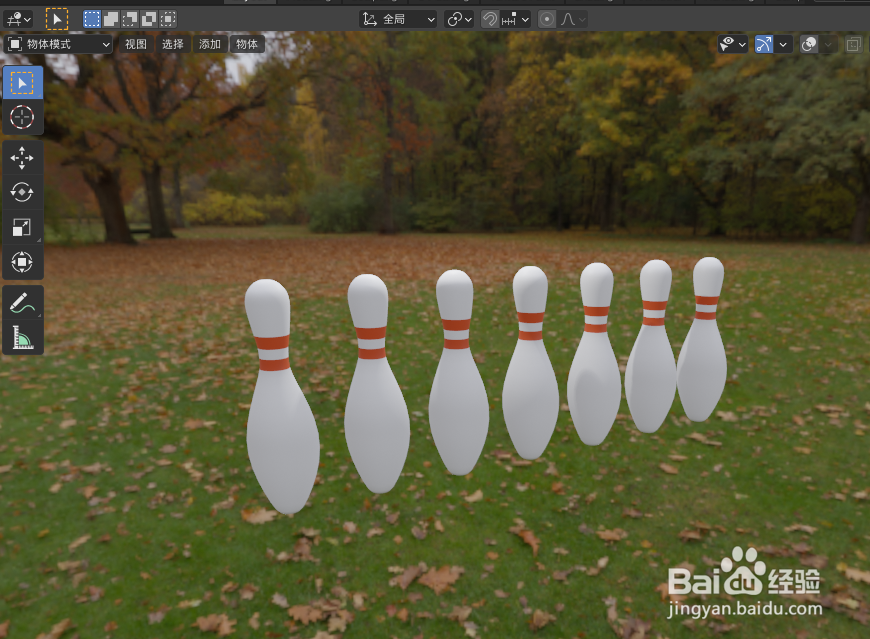
Task: Toggle proportional editing
Action: pos(546,18)
